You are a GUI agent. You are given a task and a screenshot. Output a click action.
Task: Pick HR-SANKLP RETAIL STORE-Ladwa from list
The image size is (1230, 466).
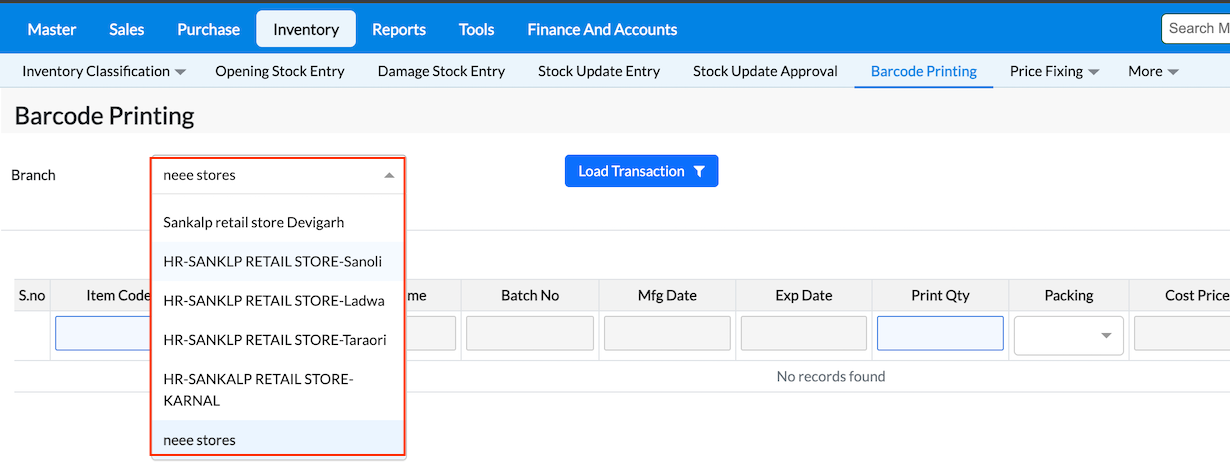[x=273, y=300]
